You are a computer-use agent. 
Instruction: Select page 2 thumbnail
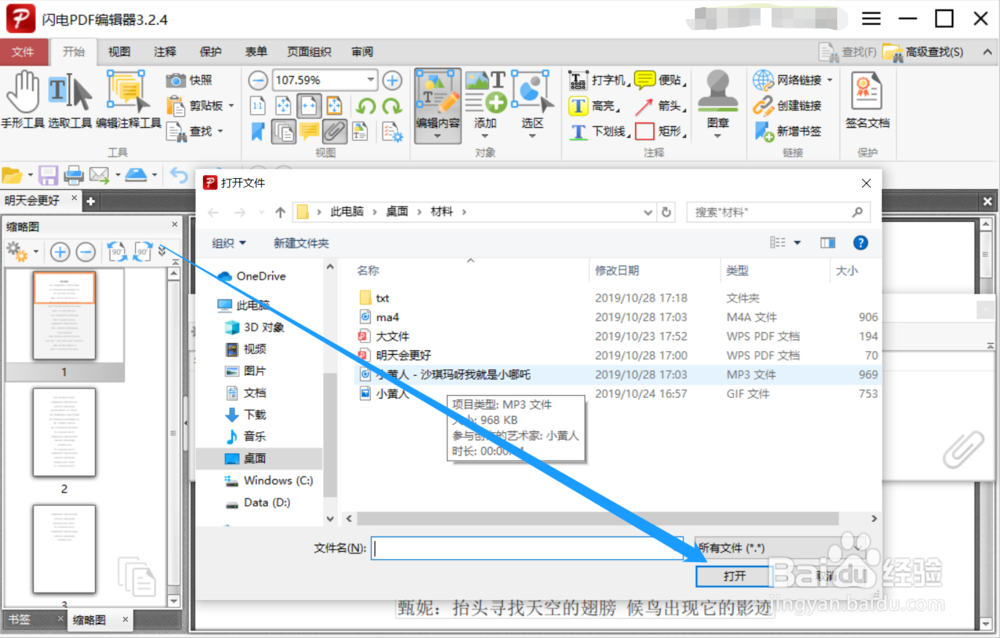(x=64, y=433)
